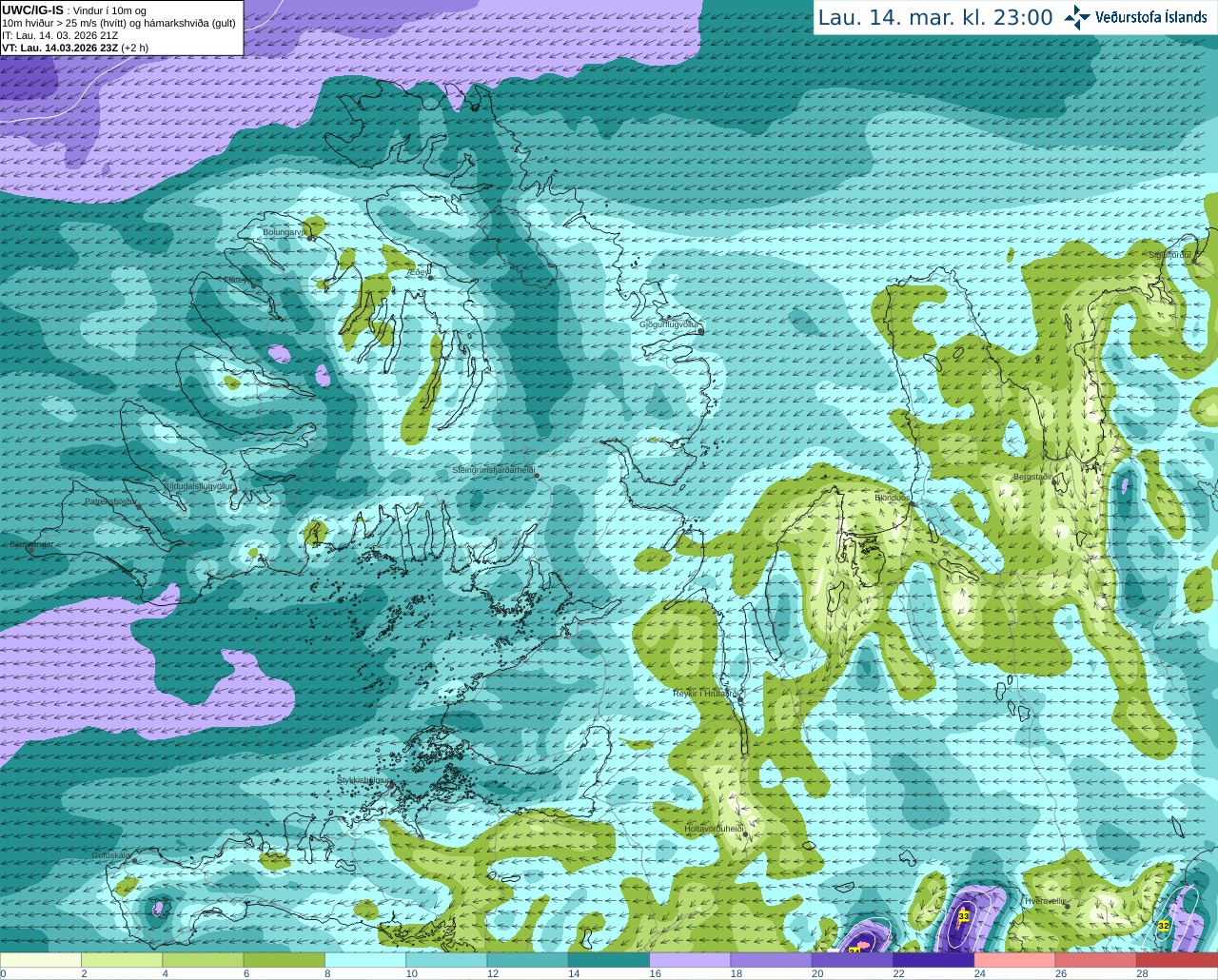Select the 10–12 m/s legend swatch
Screen dimensions: 1218x980
click(446, 960)
